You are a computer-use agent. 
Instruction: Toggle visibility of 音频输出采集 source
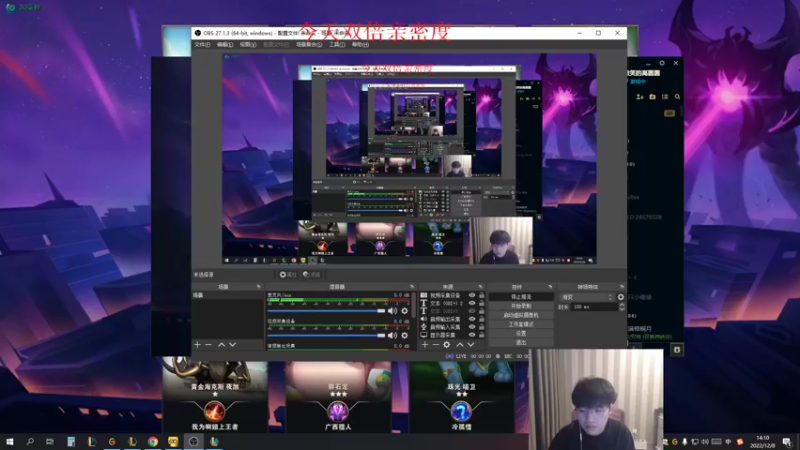[x=472, y=319]
